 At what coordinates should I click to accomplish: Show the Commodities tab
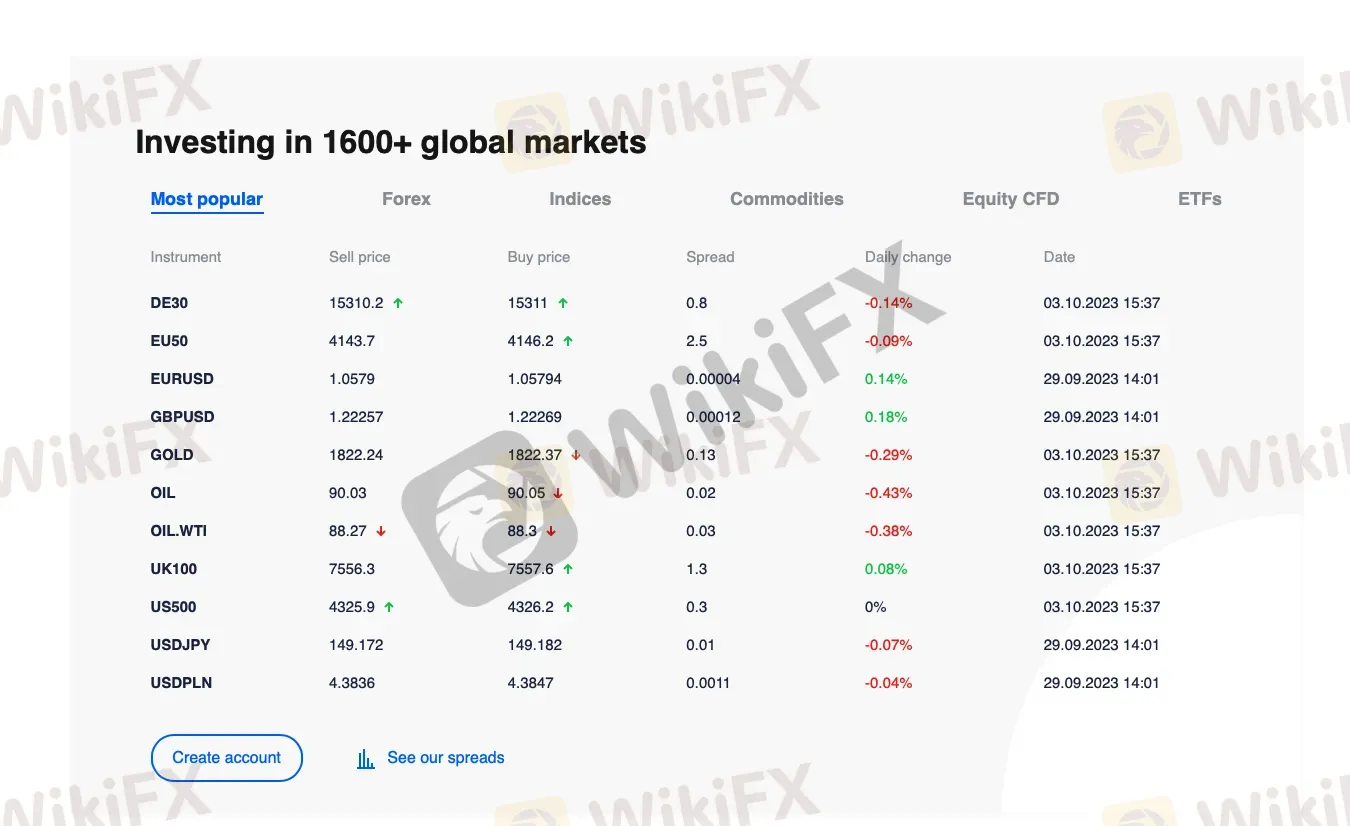coord(787,199)
